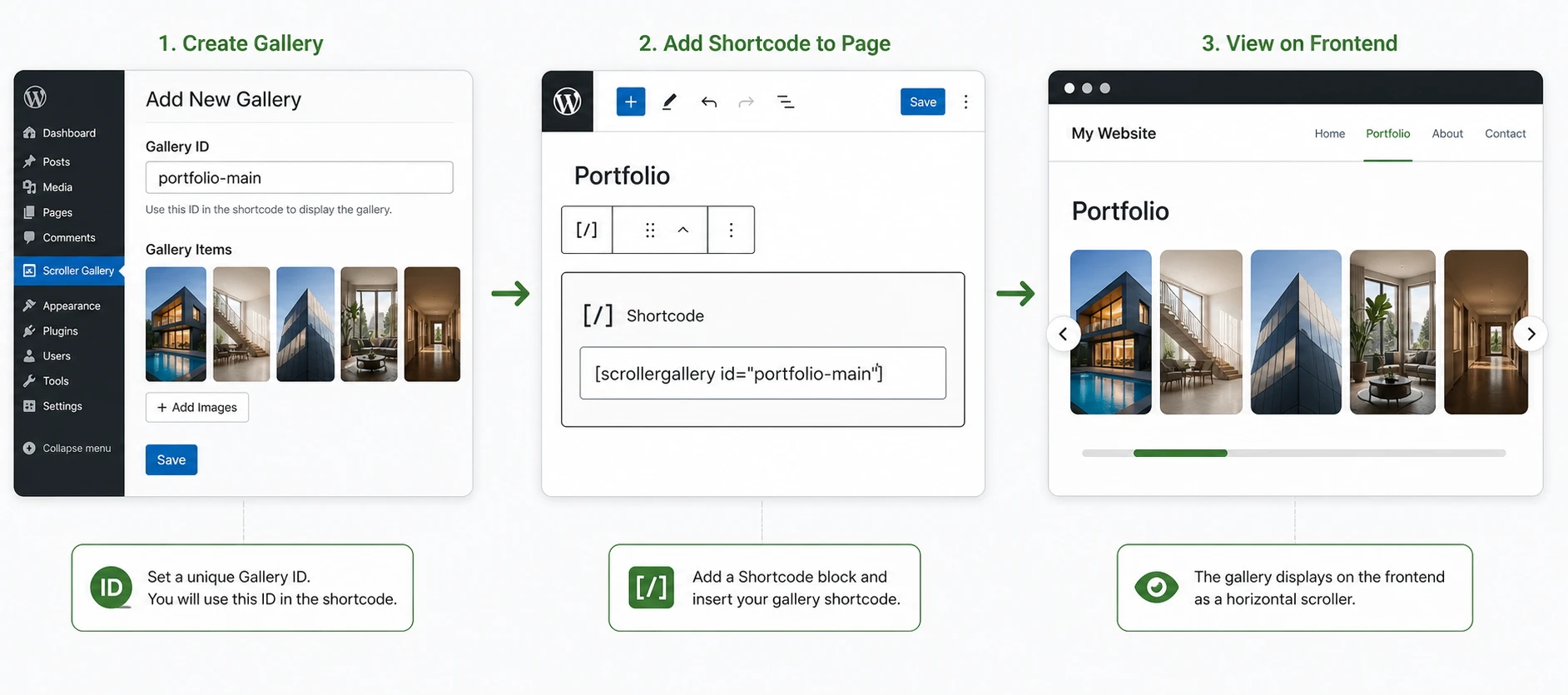1568x695 pixels.
Task: Click the WordPress logo in admin sidebar
Action: tap(35, 97)
